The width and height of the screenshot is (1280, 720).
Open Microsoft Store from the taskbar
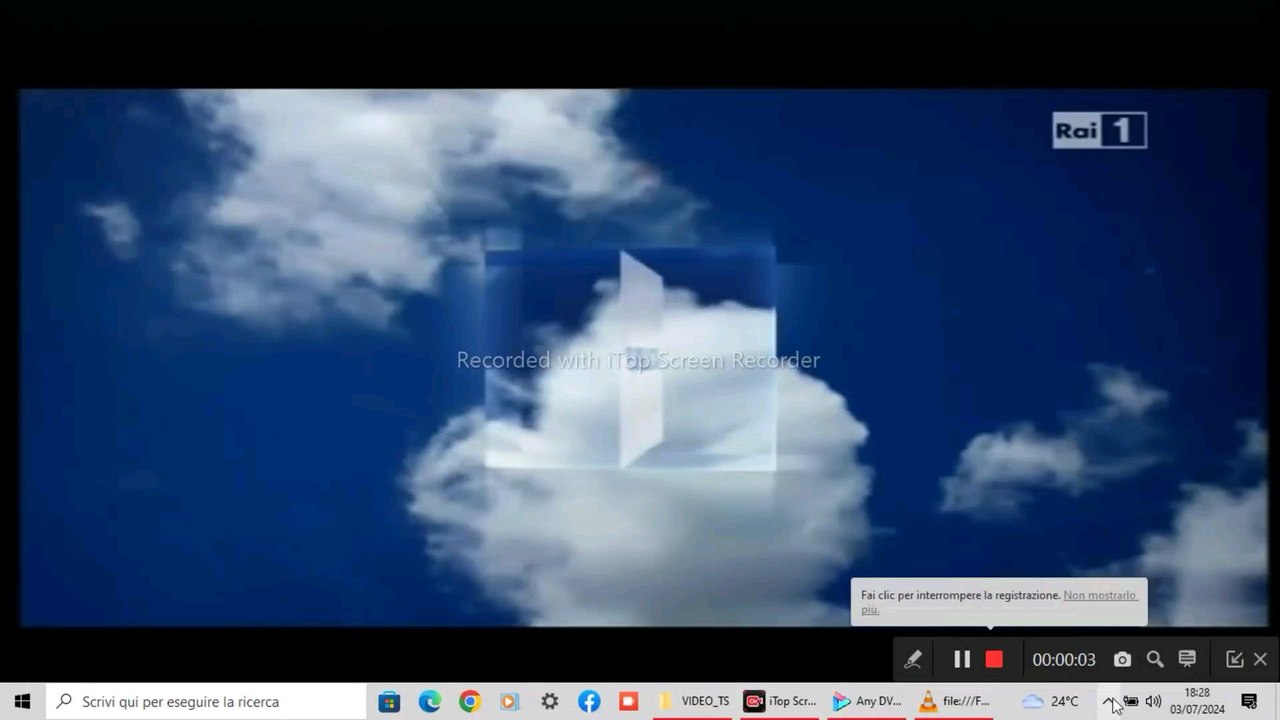(389, 701)
